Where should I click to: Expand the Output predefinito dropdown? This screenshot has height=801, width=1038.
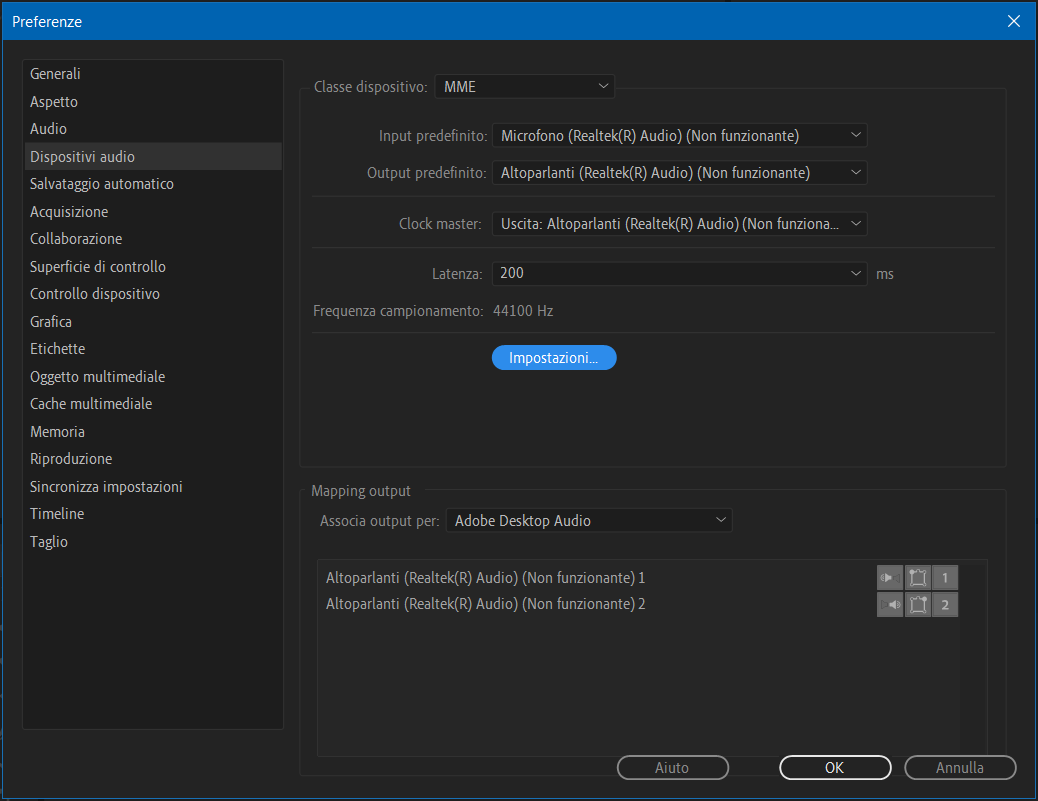tap(679, 173)
